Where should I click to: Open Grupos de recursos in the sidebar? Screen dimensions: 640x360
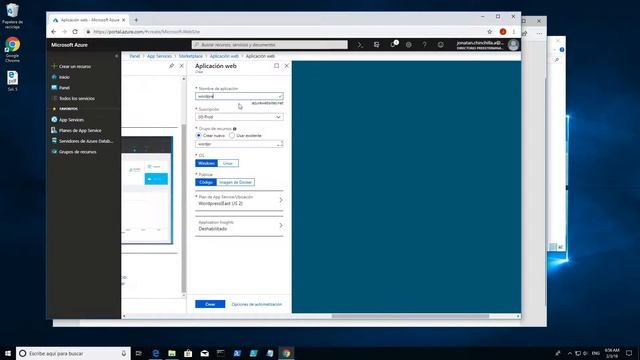78,151
